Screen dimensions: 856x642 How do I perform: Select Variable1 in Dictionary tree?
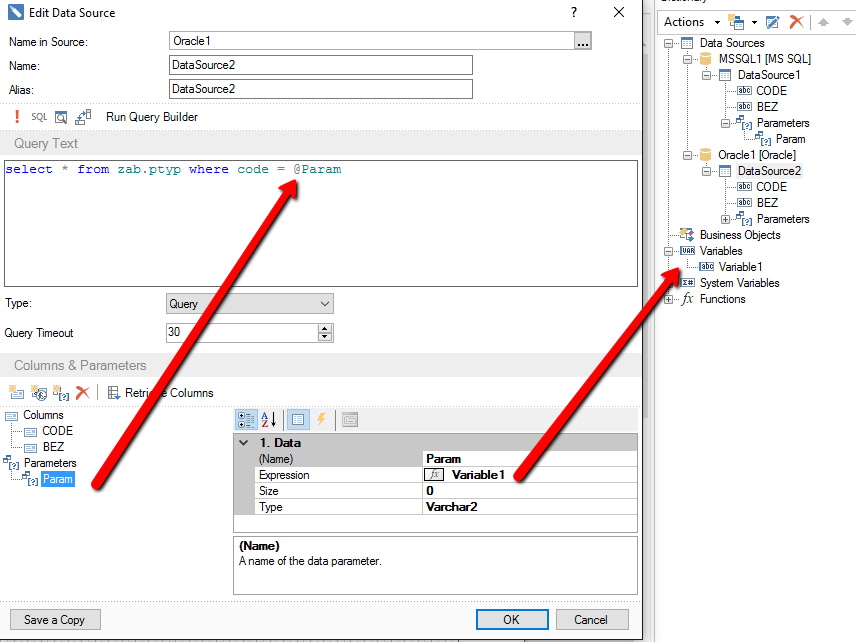[740, 267]
